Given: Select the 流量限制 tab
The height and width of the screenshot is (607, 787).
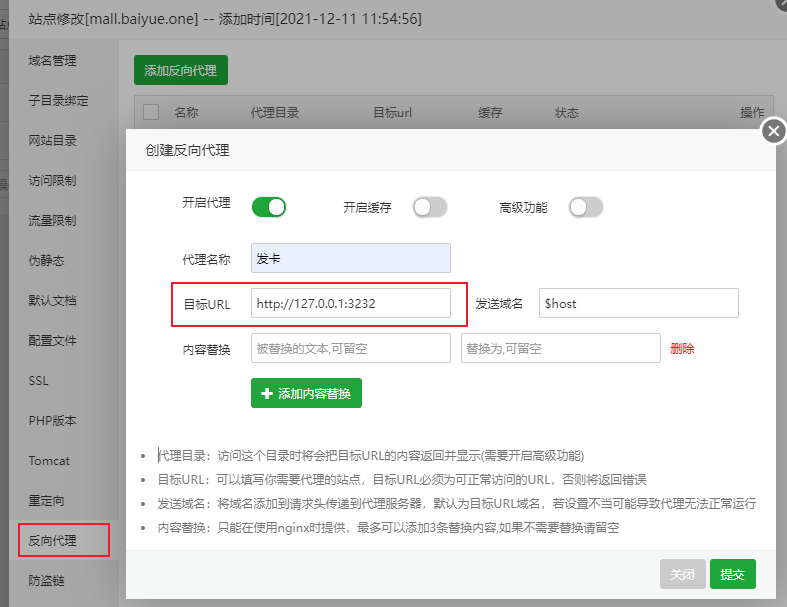Looking at the screenshot, I should click(x=52, y=220).
